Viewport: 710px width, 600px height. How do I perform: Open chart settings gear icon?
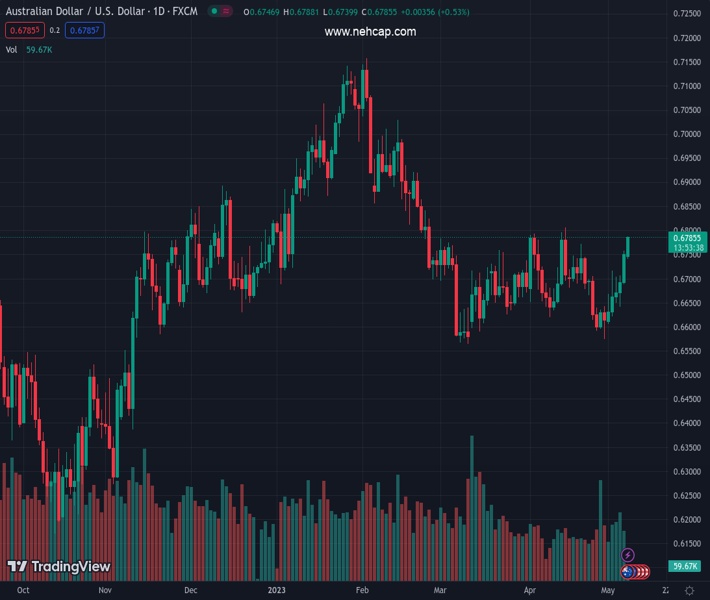coord(689,591)
